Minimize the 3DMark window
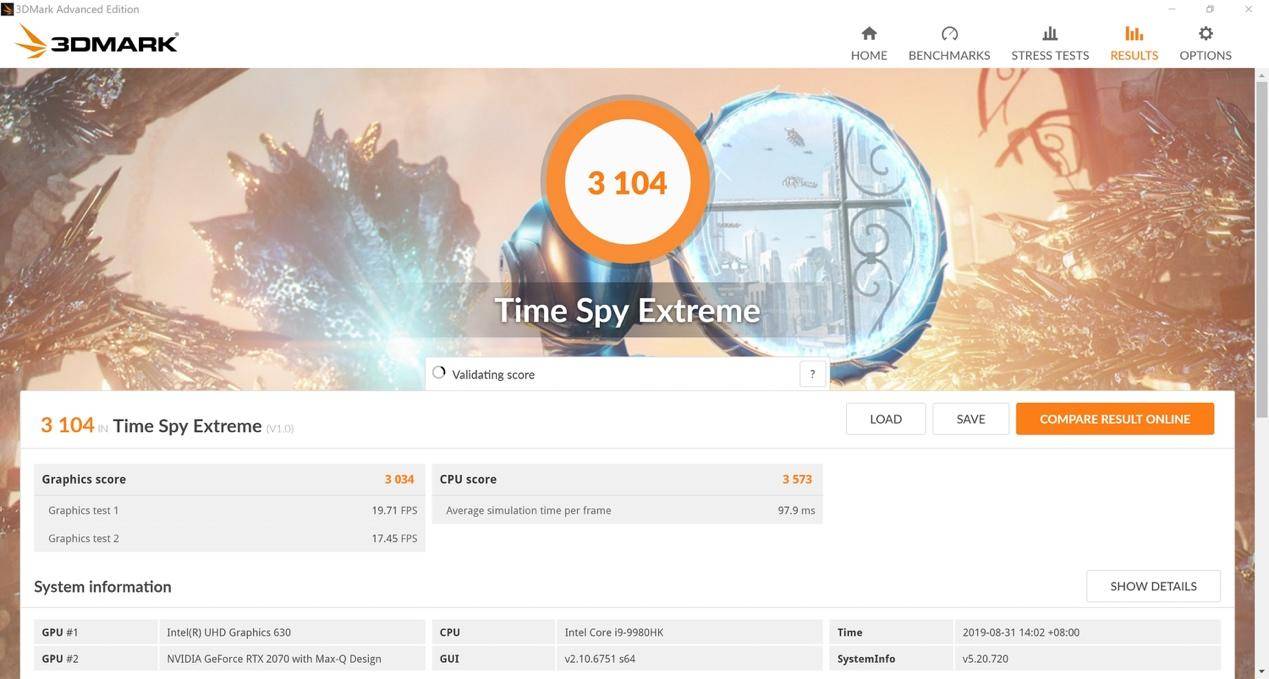Viewport: 1269px width, 679px height. (x=1171, y=9)
